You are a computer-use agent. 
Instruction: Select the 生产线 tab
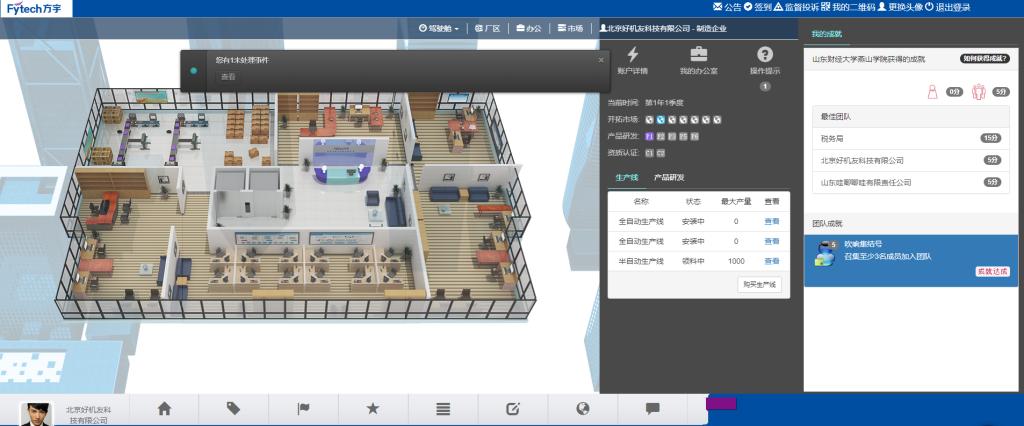click(626, 177)
